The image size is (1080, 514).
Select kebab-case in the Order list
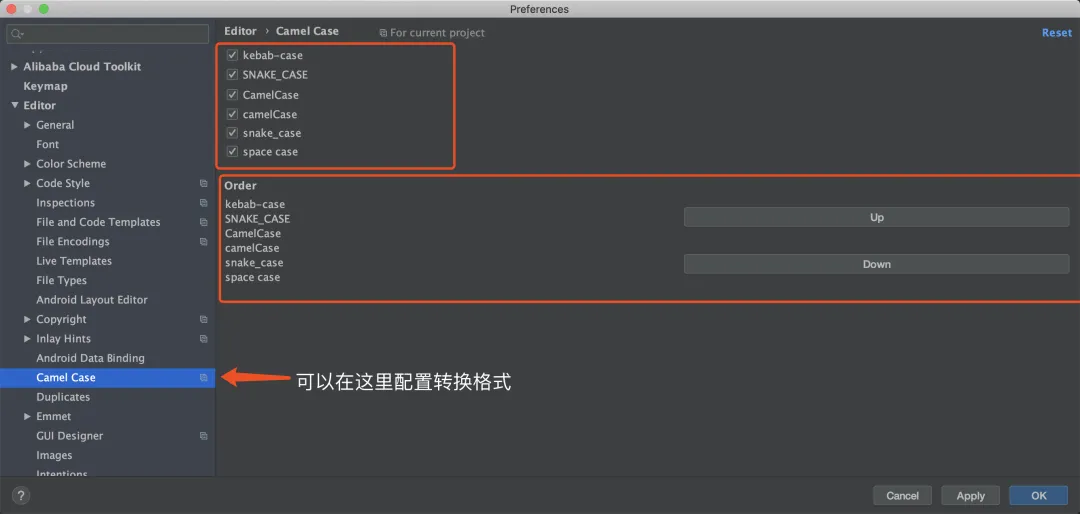click(x=255, y=204)
